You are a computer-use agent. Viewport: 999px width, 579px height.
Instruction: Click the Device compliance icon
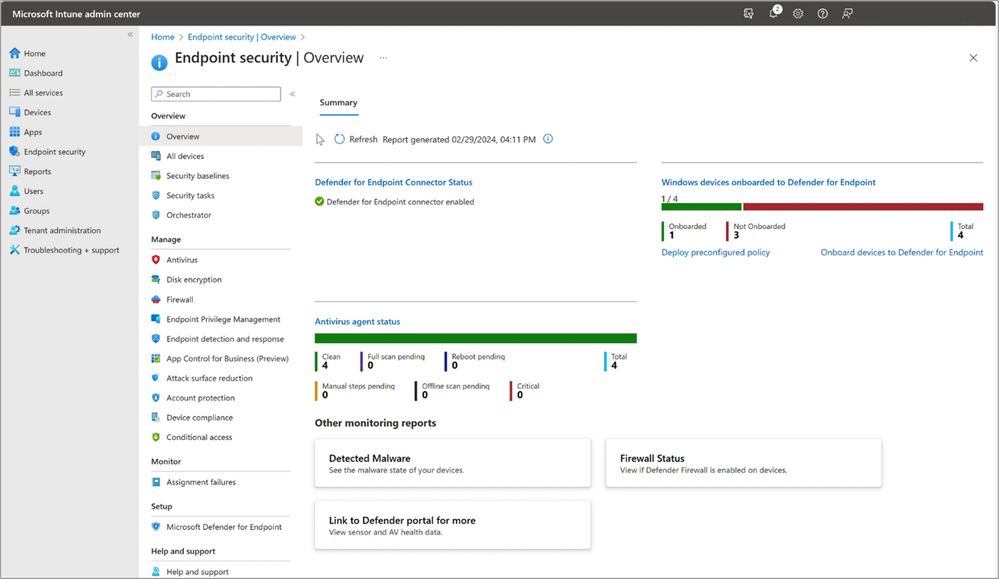(156, 418)
